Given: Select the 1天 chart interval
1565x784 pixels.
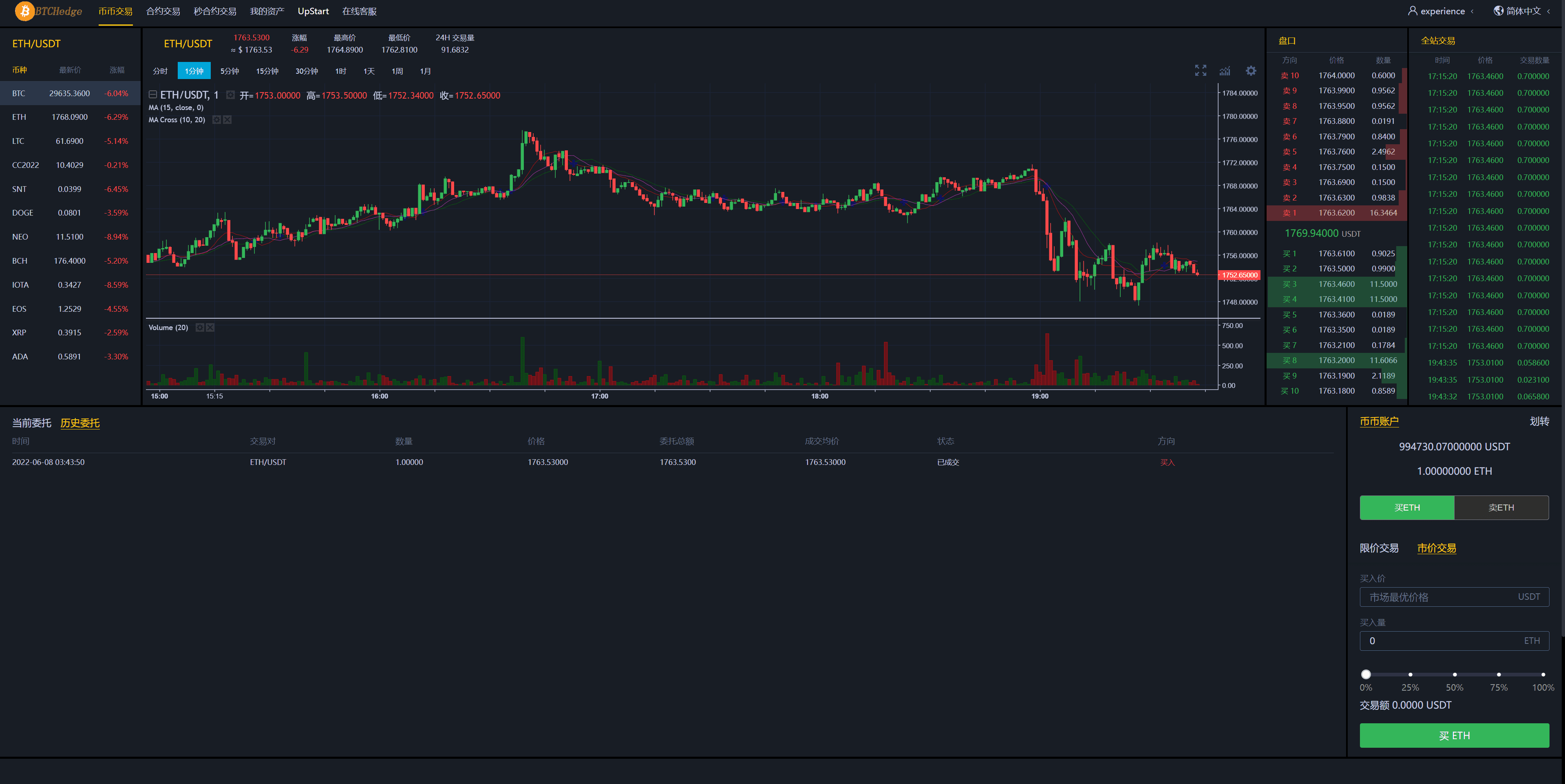Looking at the screenshot, I should coord(369,71).
